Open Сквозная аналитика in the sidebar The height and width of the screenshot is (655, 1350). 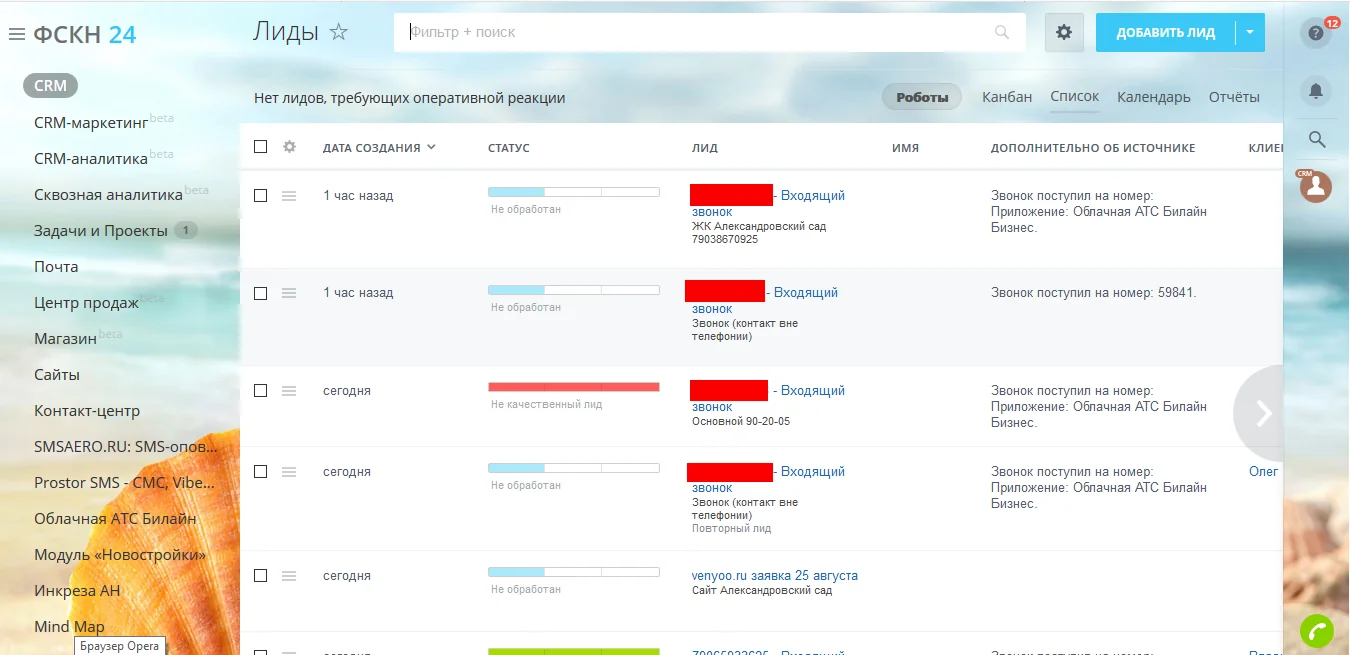(x=108, y=194)
